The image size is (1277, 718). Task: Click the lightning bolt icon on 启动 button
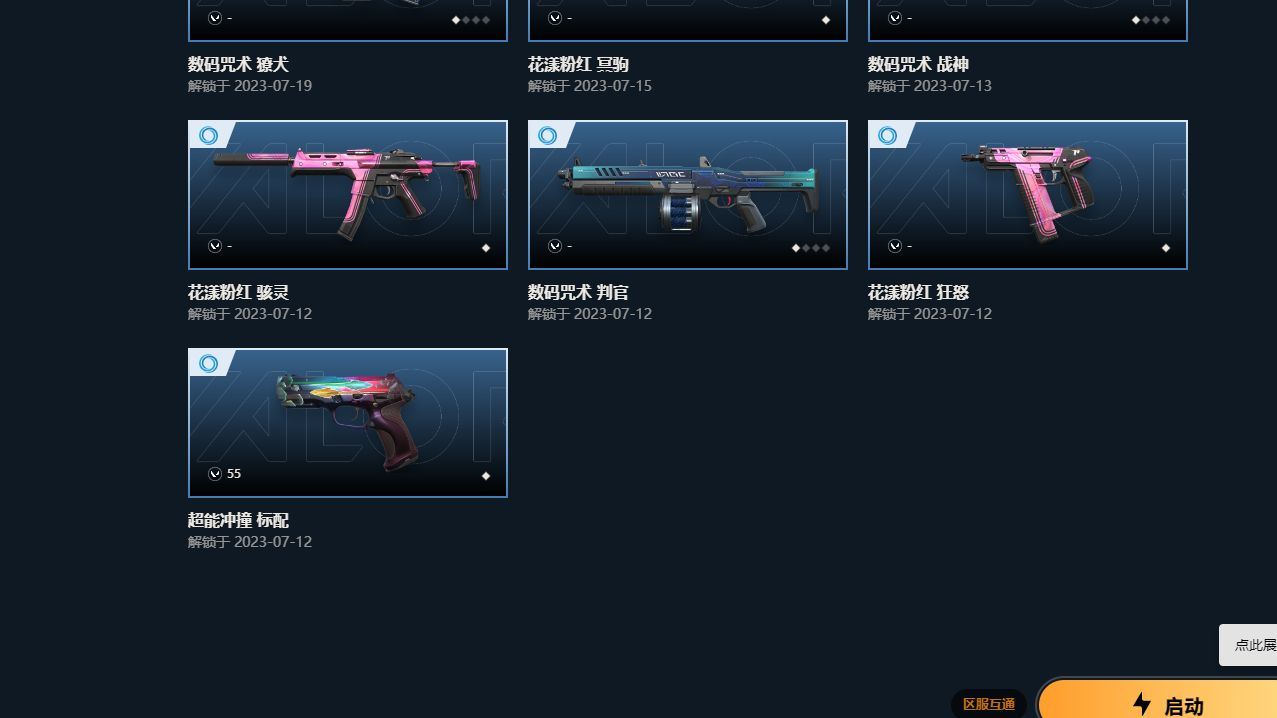[1141, 704]
